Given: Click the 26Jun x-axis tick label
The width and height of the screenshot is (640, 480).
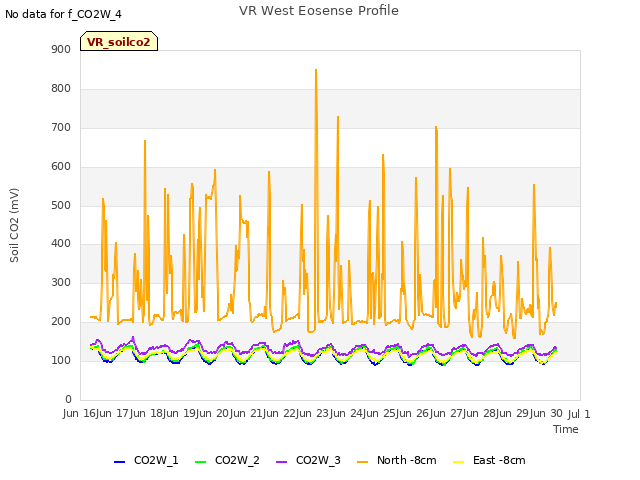Looking at the screenshot, I should [431, 413].
